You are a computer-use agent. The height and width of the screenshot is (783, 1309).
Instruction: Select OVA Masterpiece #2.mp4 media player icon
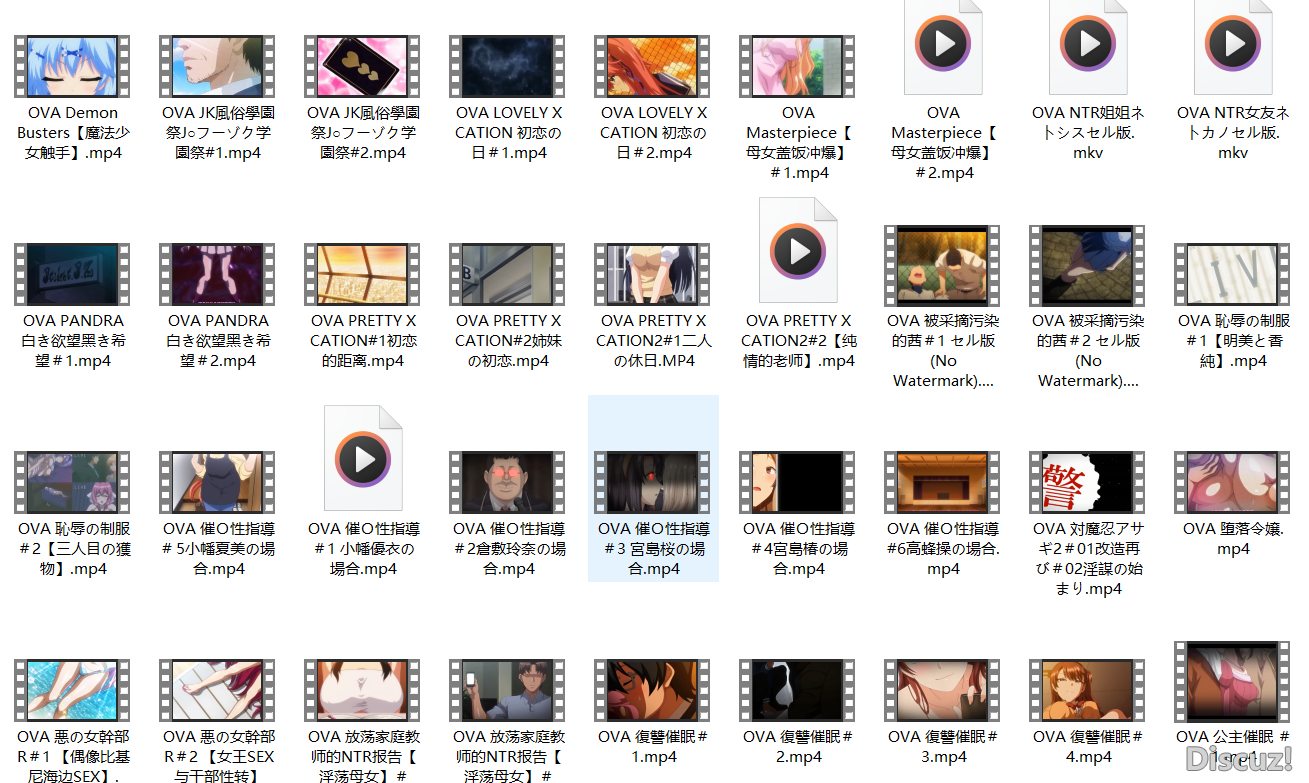(943, 46)
